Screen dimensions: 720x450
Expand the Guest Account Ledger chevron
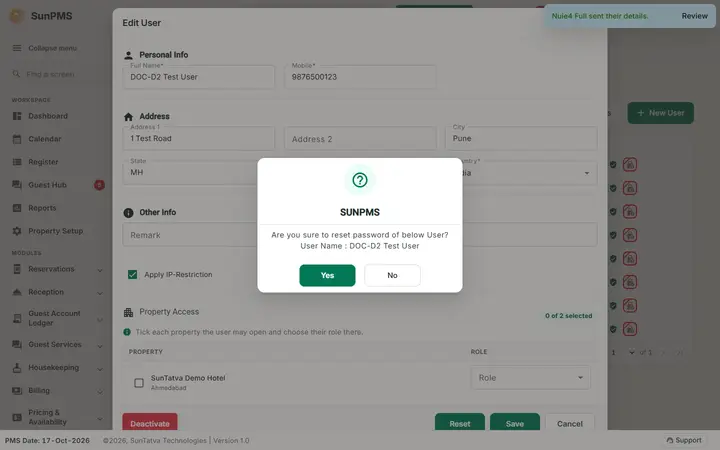(x=100, y=319)
